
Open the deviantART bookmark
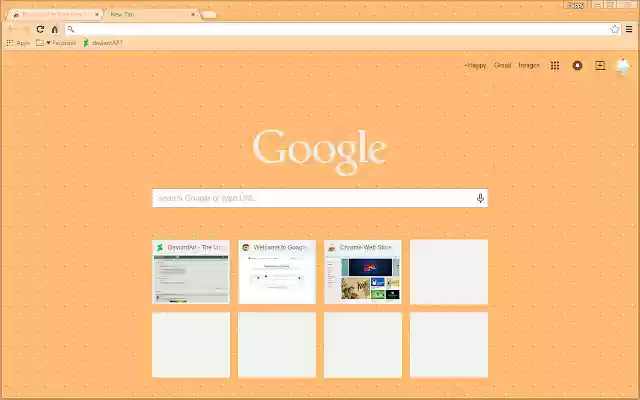pyautogui.click(x=103, y=42)
